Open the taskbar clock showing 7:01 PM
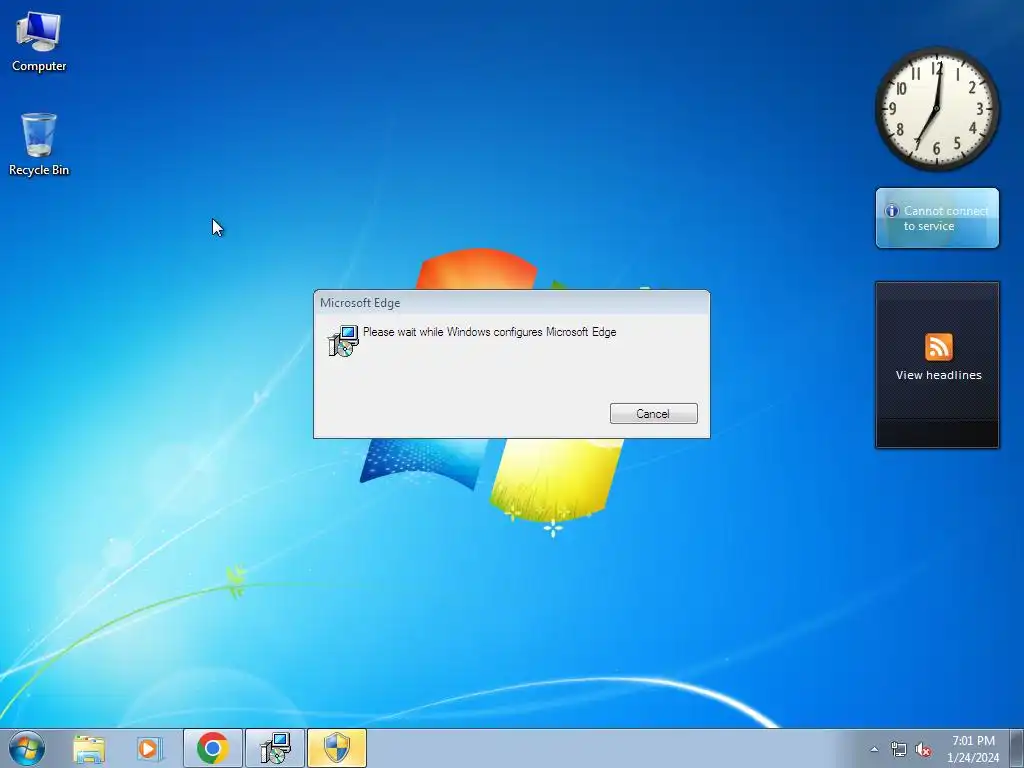The height and width of the screenshot is (768, 1024). click(973, 749)
